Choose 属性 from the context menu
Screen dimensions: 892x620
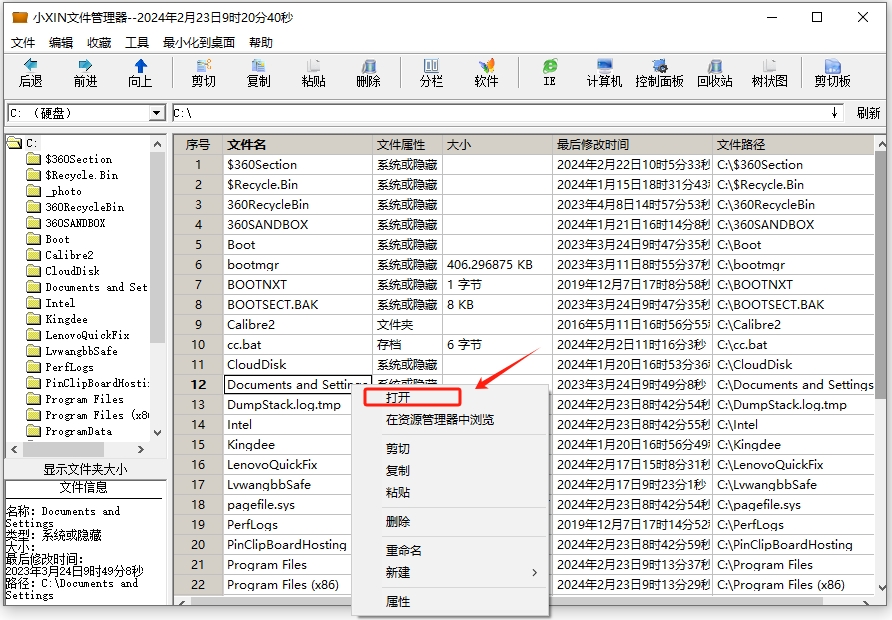[398, 602]
